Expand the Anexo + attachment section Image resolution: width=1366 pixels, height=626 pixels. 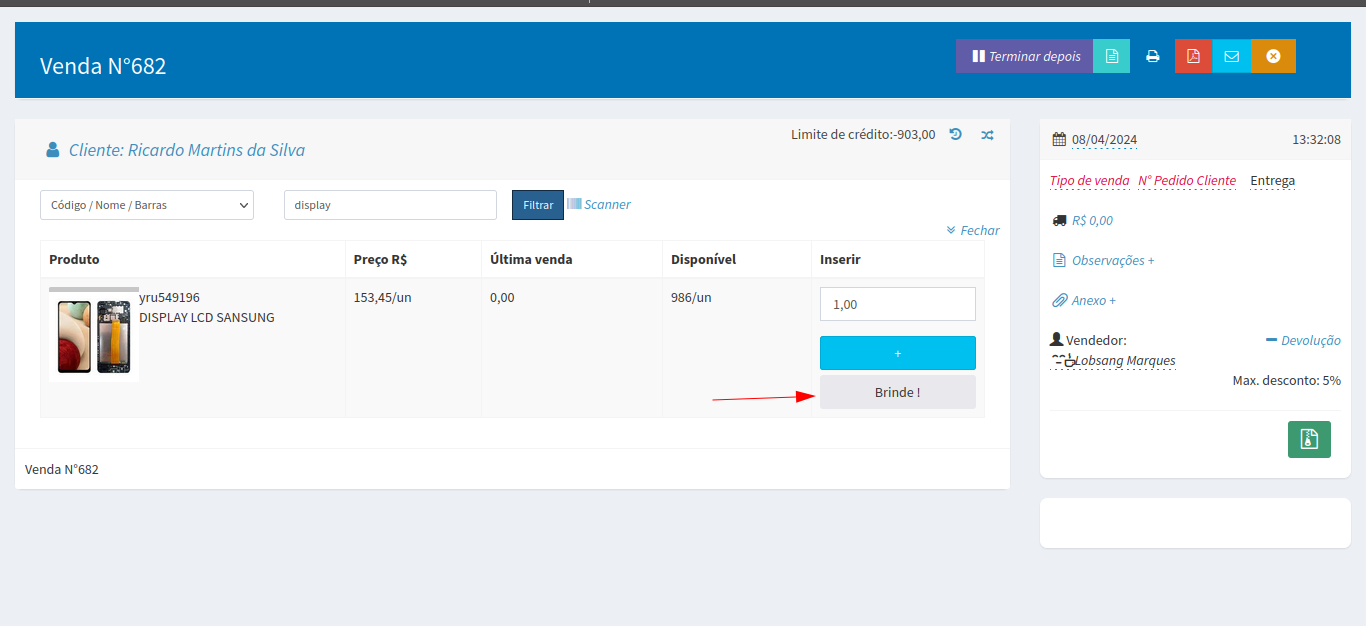click(1085, 300)
